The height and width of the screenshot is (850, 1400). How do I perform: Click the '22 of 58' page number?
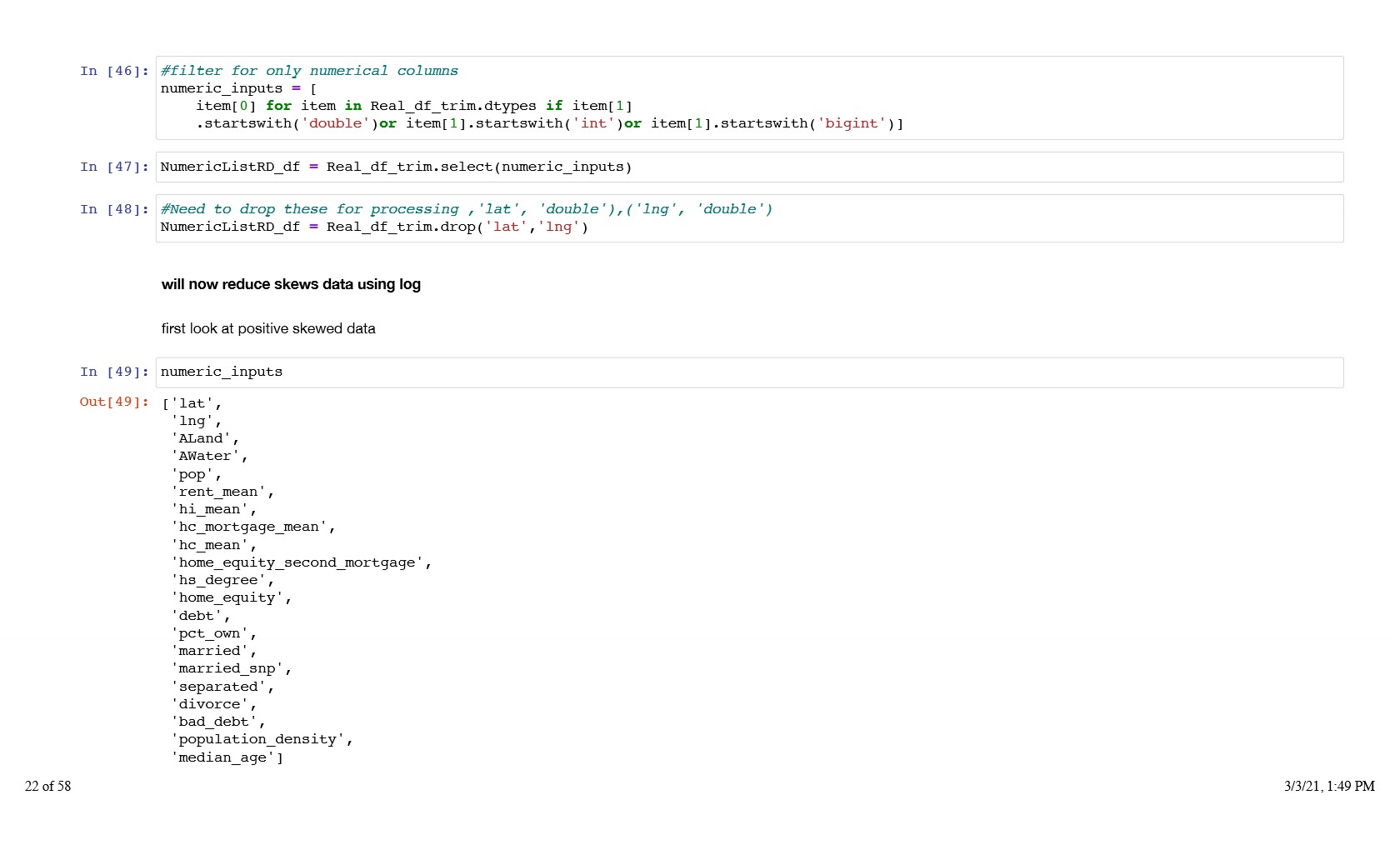pos(47,786)
